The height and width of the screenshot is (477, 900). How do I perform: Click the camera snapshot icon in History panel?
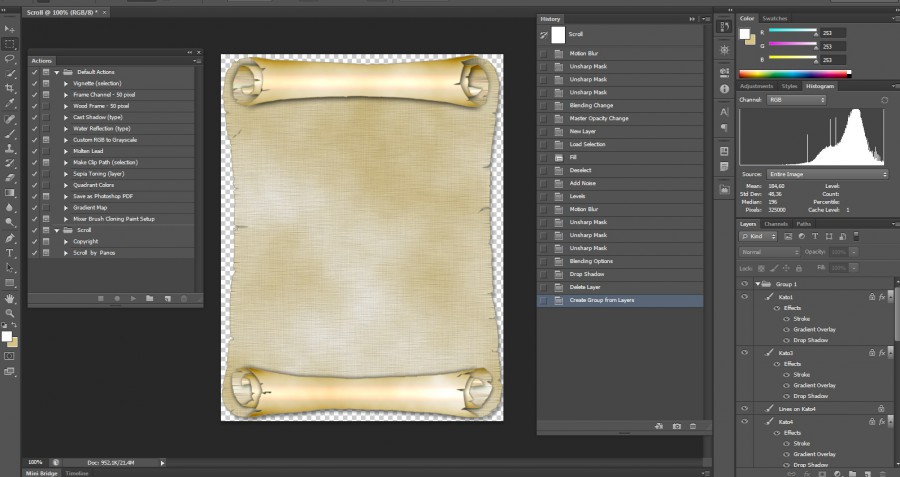coord(676,426)
